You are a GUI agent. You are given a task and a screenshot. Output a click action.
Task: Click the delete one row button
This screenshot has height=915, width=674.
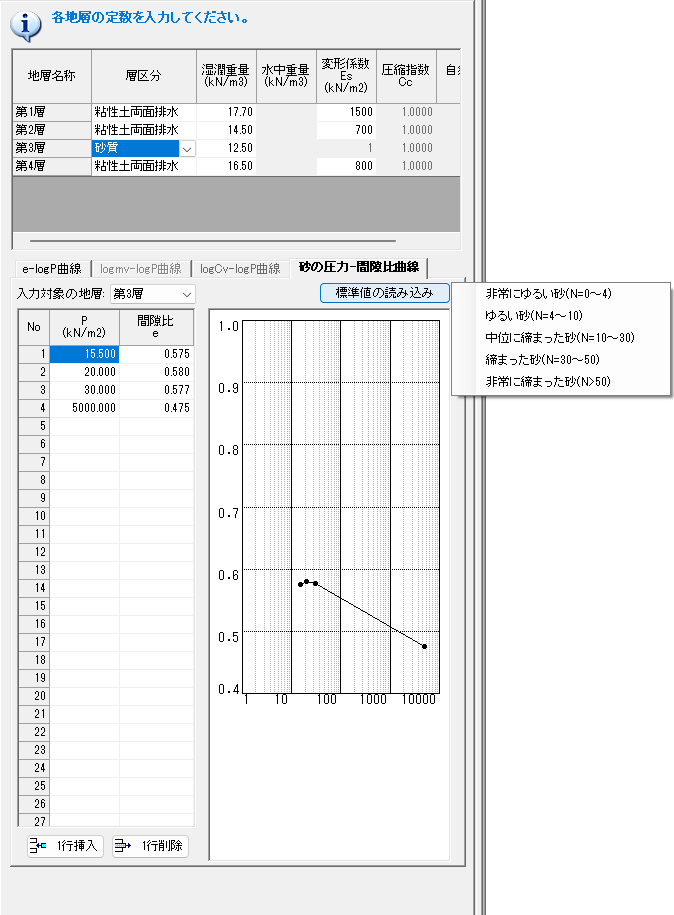(x=150, y=846)
